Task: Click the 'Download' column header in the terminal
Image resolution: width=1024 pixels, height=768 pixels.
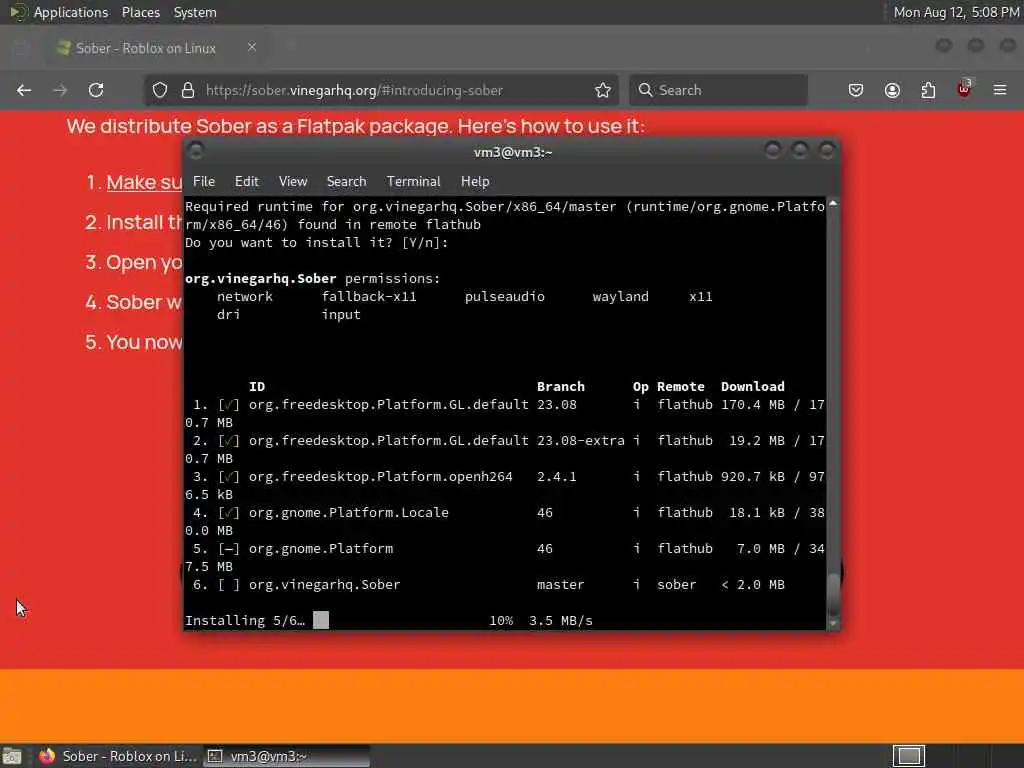Action: [x=752, y=387]
